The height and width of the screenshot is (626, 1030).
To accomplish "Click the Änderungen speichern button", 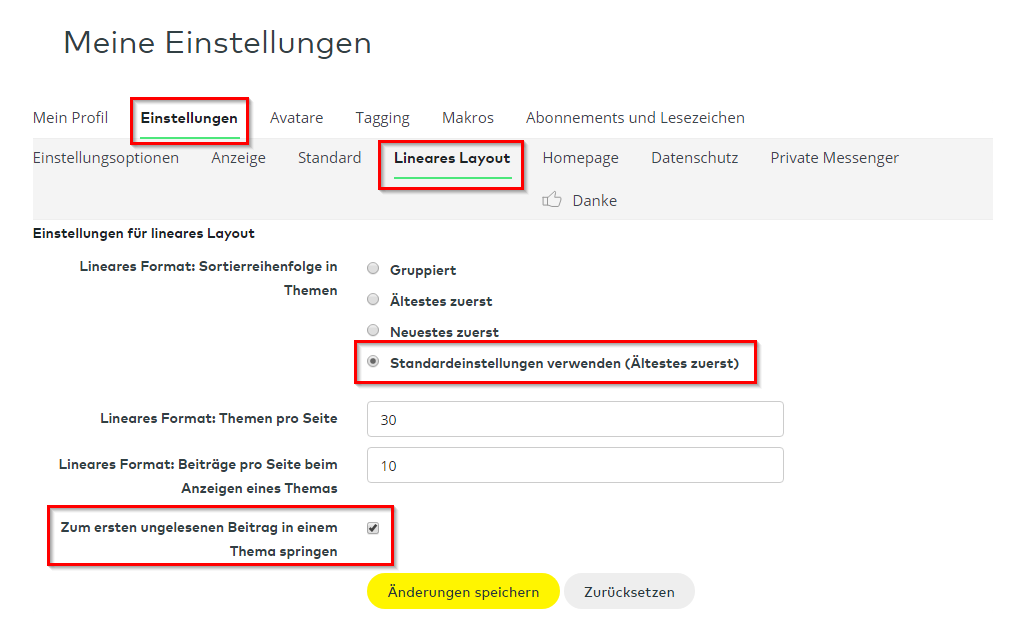I will [463, 591].
